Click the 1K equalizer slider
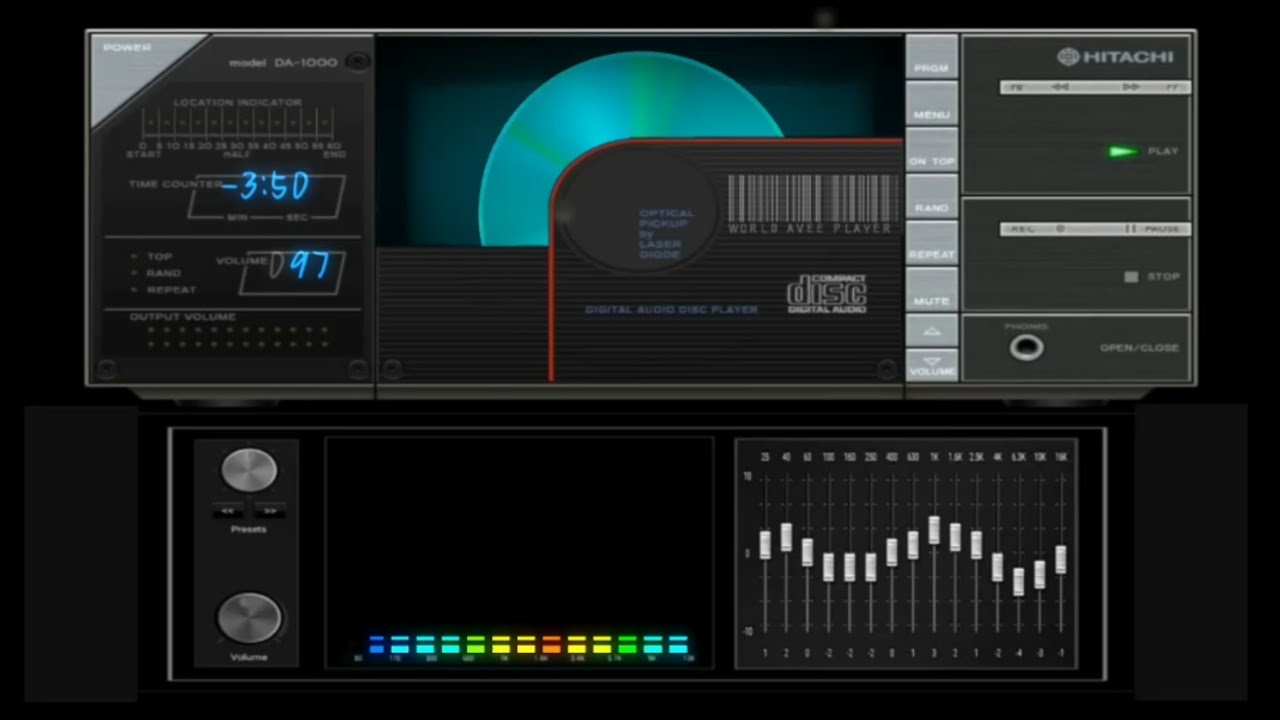This screenshot has width=1280, height=720. tap(934, 530)
